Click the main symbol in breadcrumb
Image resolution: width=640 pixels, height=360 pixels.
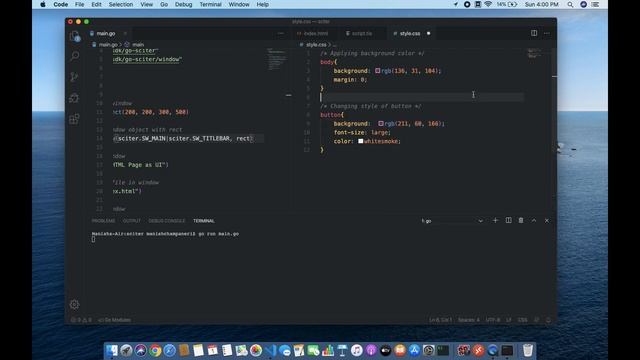coord(138,44)
